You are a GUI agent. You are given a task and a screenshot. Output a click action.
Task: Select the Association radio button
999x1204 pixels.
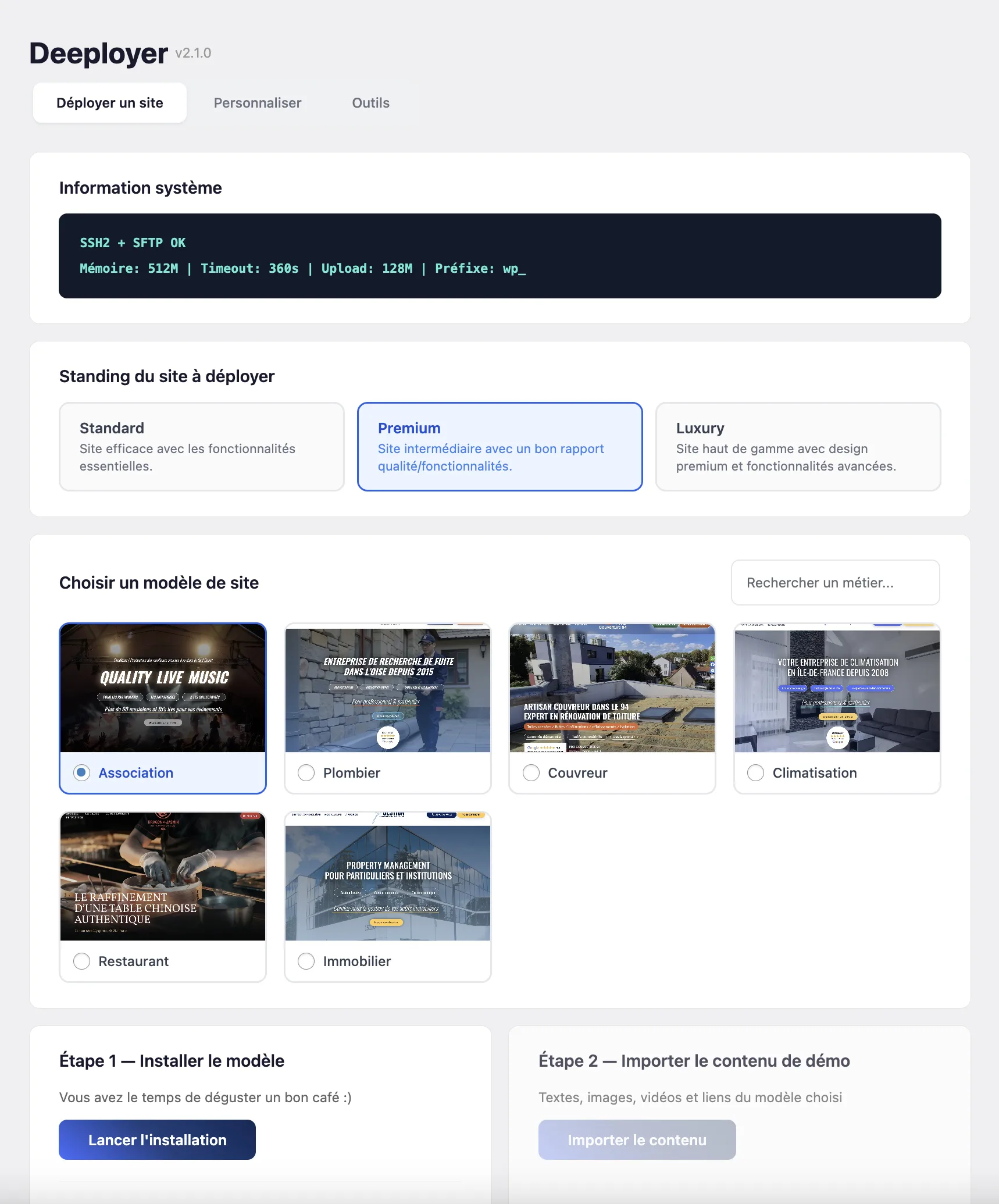click(82, 773)
